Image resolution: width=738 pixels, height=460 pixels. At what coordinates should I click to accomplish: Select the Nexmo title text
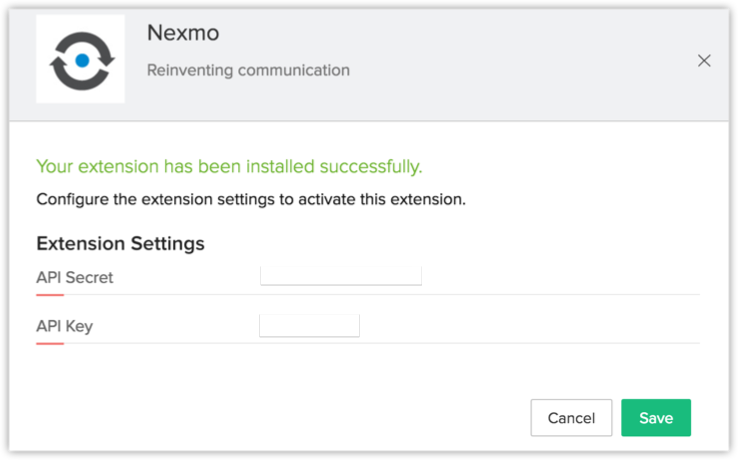pos(183,33)
